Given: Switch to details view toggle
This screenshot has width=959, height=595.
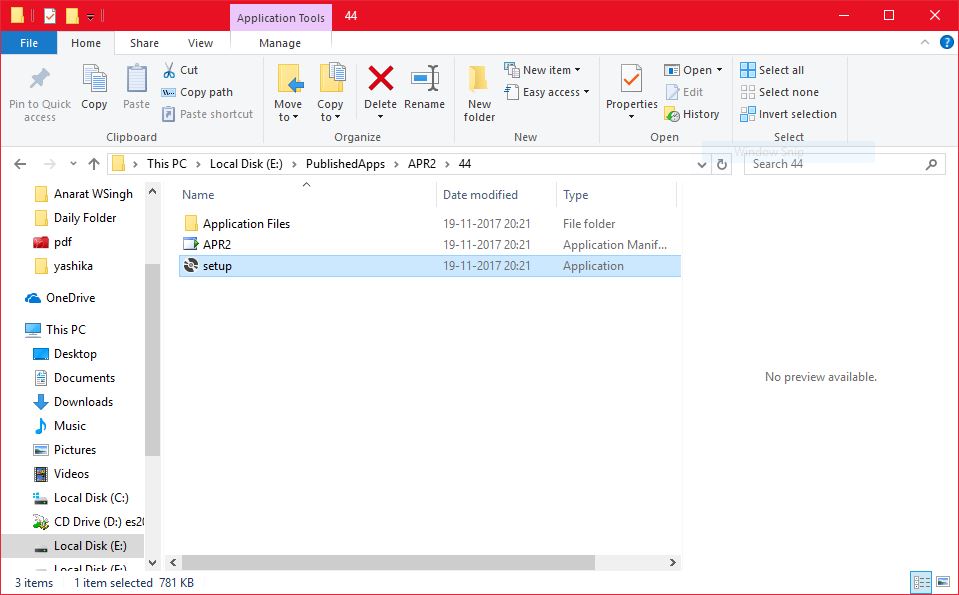Looking at the screenshot, I should (x=921, y=582).
